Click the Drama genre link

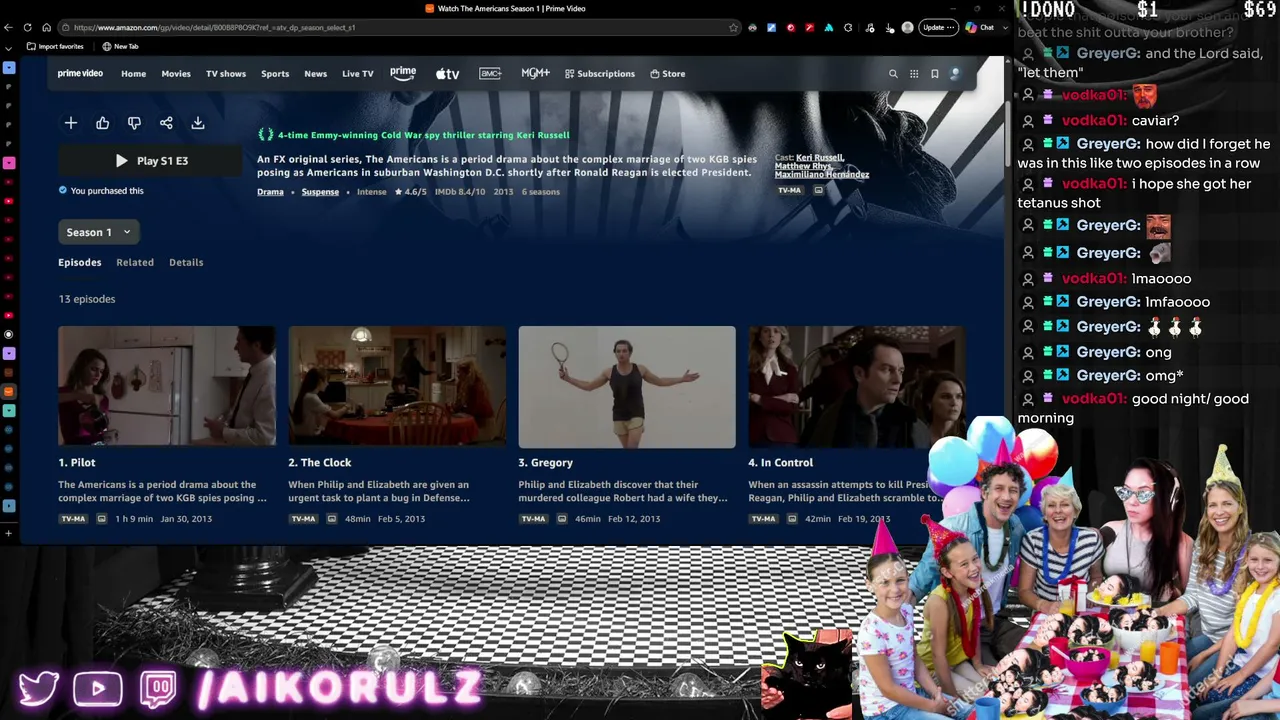pos(270,192)
